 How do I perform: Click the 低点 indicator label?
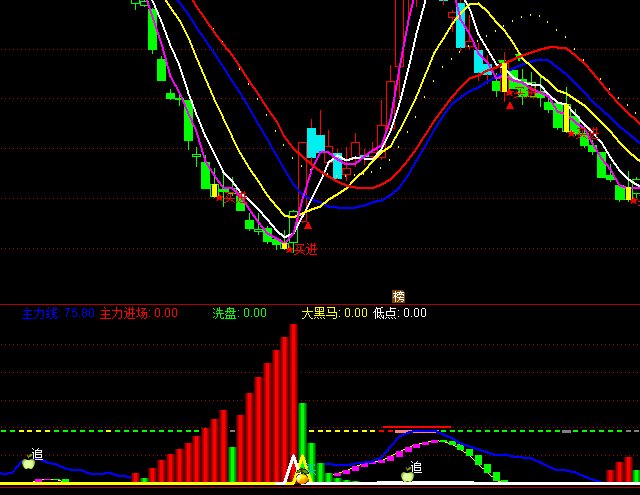tap(385, 313)
